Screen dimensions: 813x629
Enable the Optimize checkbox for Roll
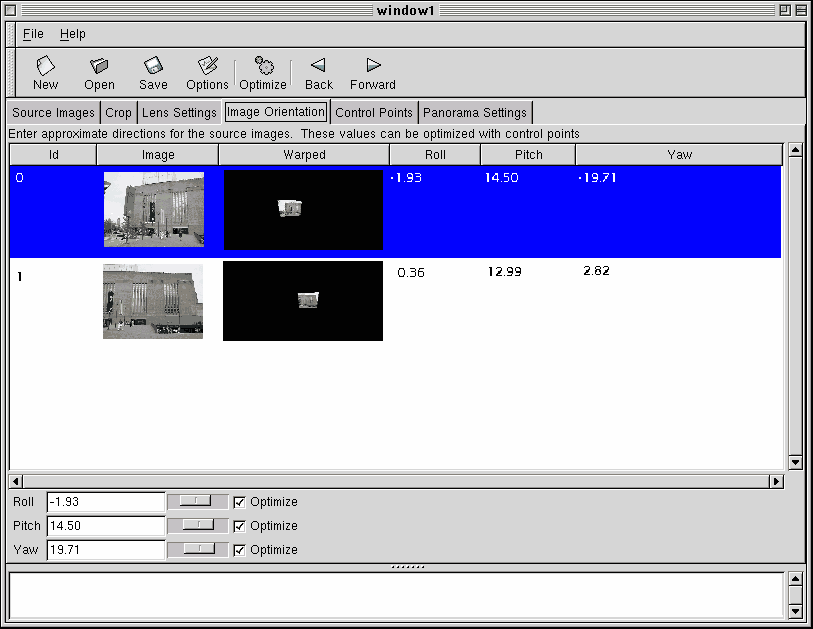[238, 501]
